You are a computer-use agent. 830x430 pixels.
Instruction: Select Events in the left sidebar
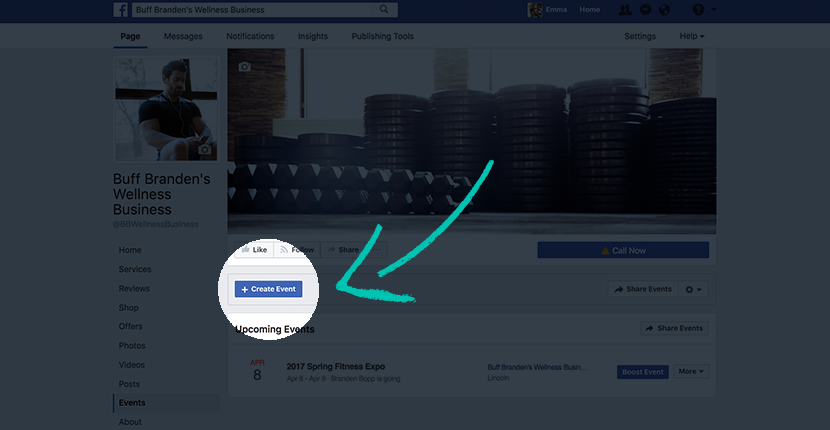(167, 403)
